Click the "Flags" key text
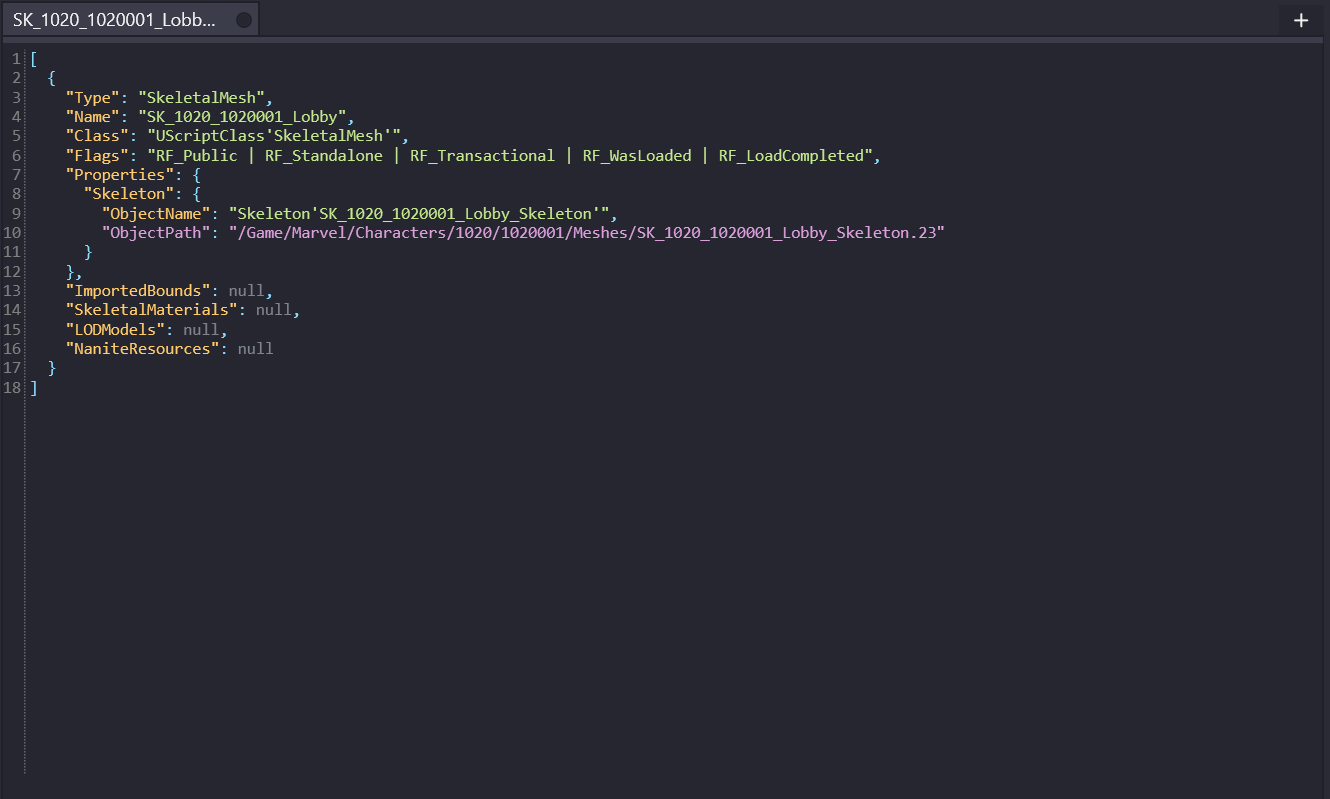 98,155
